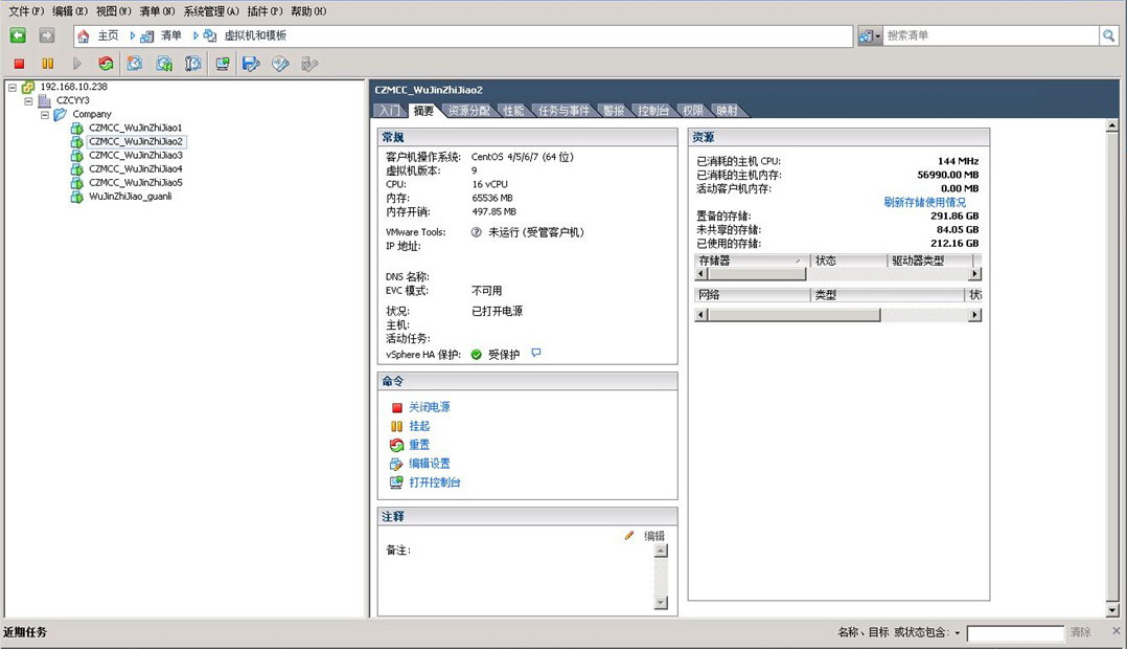Switch to the 性能 tab
The image size is (1127, 649).
513,111
